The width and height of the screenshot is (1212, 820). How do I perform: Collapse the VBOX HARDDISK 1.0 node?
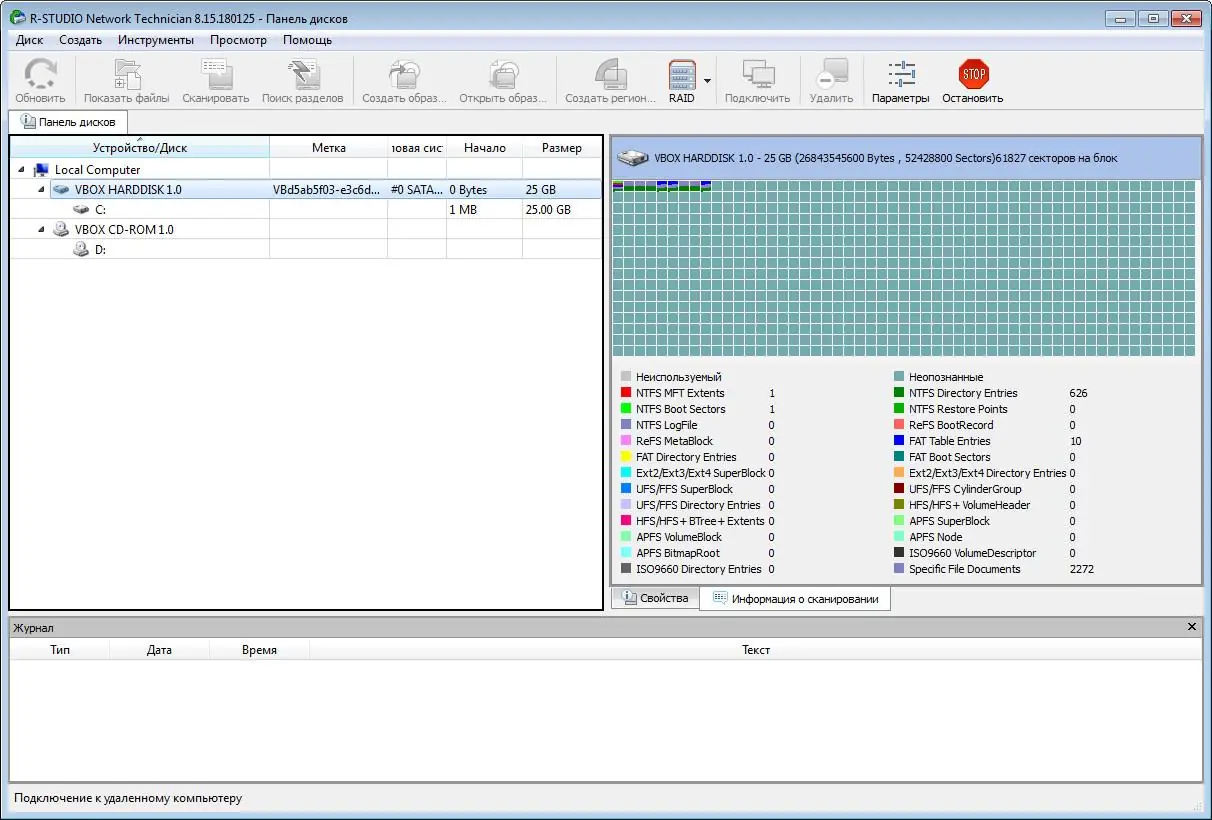(41, 189)
